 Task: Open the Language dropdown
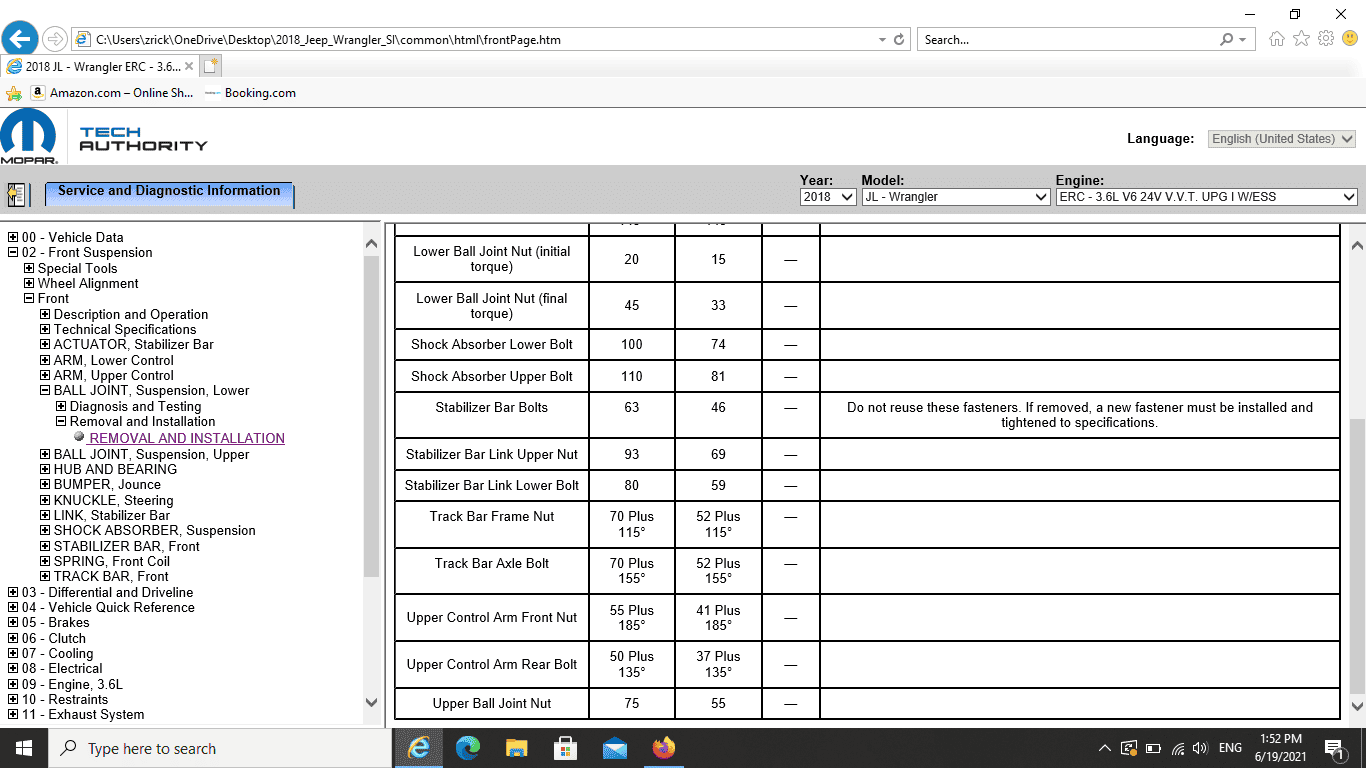point(1282,139)
